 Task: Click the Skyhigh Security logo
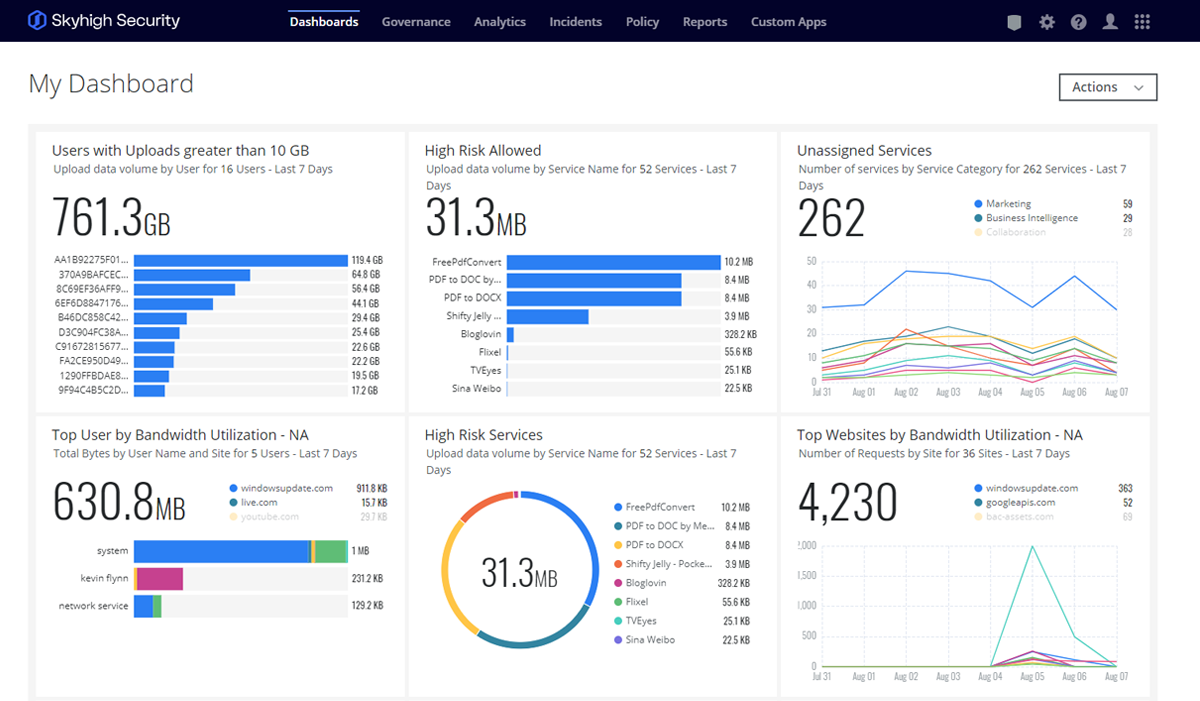[x=105, y=21]
